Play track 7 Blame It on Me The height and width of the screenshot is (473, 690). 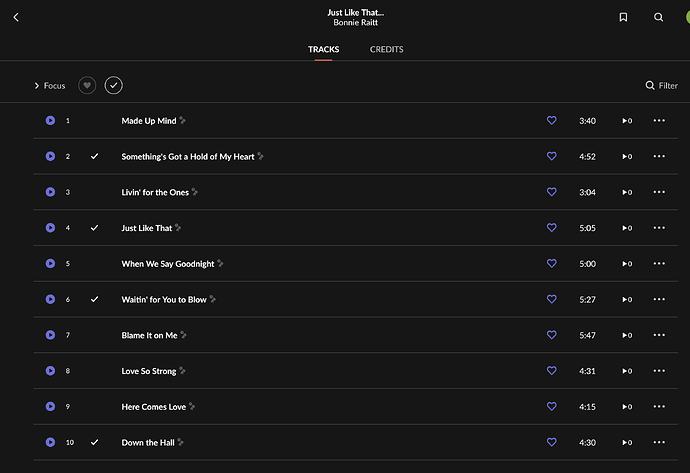(x=51, y=335)
